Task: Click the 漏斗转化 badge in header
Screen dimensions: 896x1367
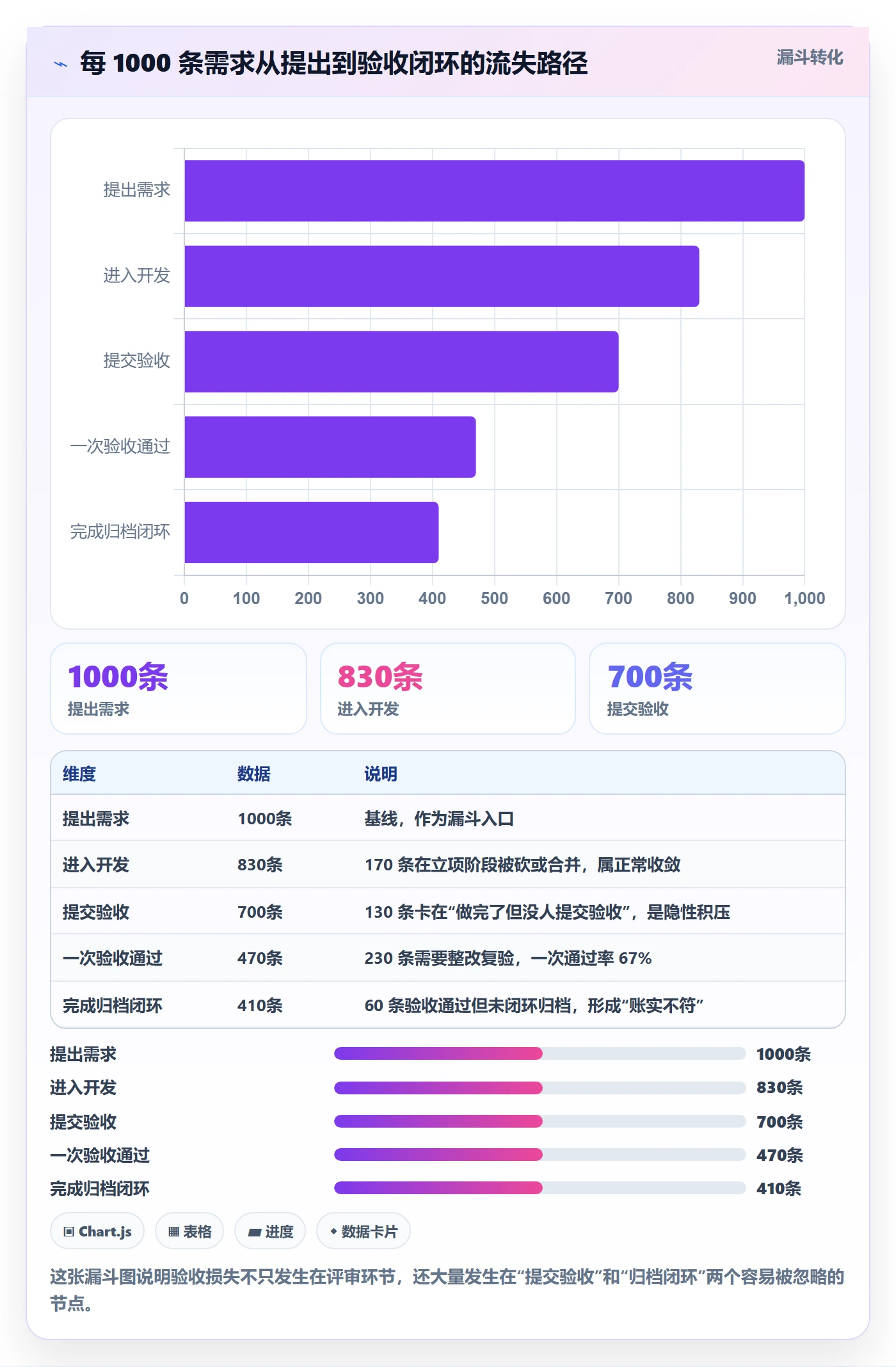Action: [x=810, y=58]
